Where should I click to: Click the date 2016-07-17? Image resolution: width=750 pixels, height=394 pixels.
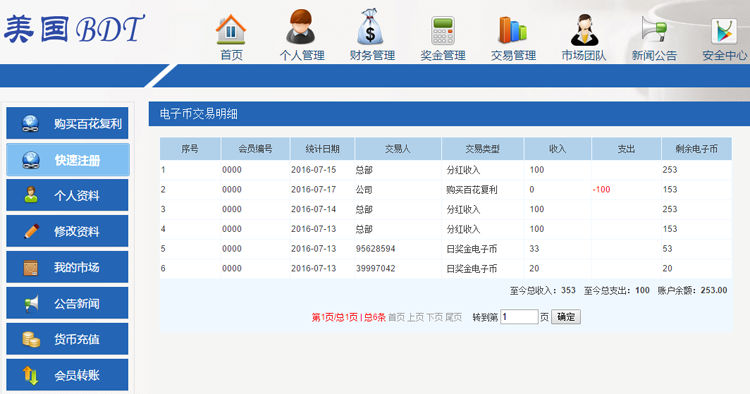coord(313,189)
